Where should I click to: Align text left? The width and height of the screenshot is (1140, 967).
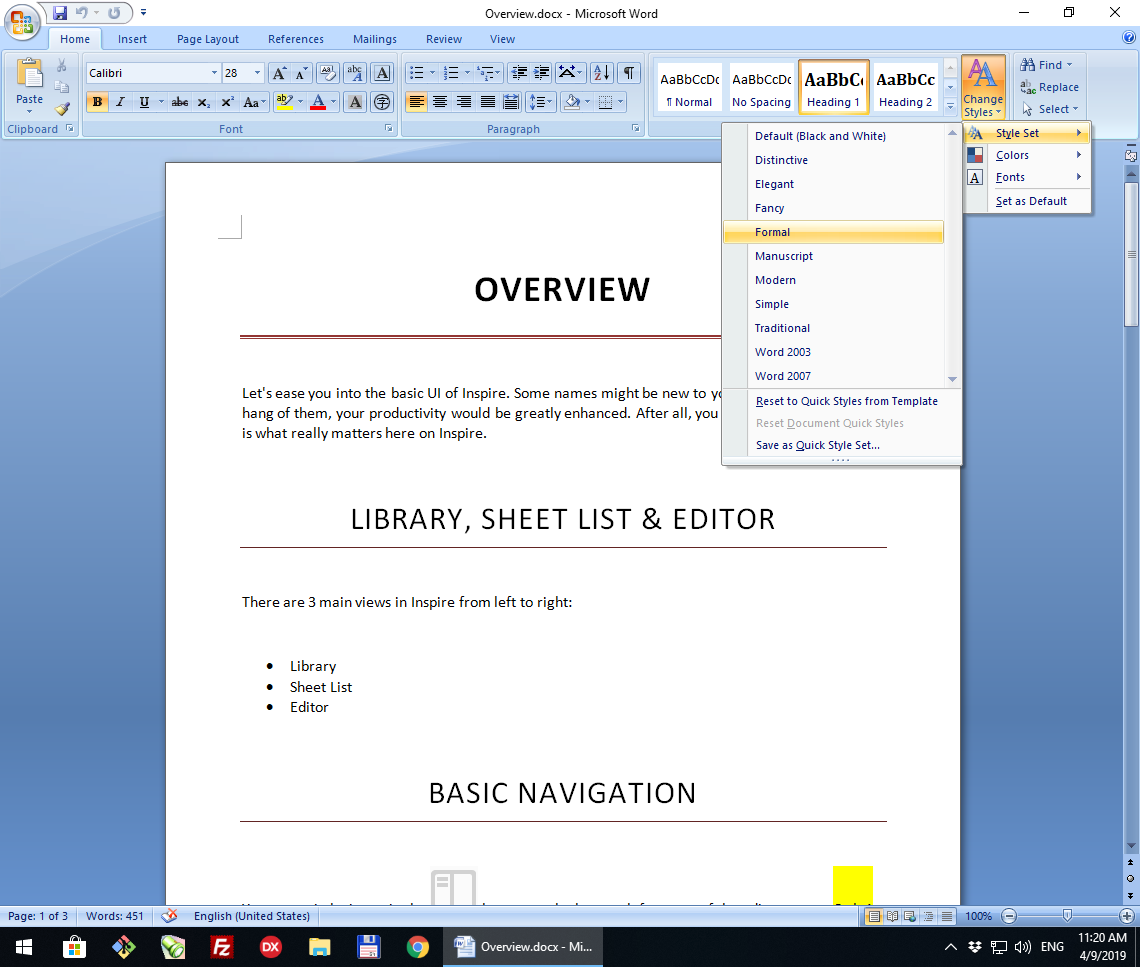[x=417, y=103]
